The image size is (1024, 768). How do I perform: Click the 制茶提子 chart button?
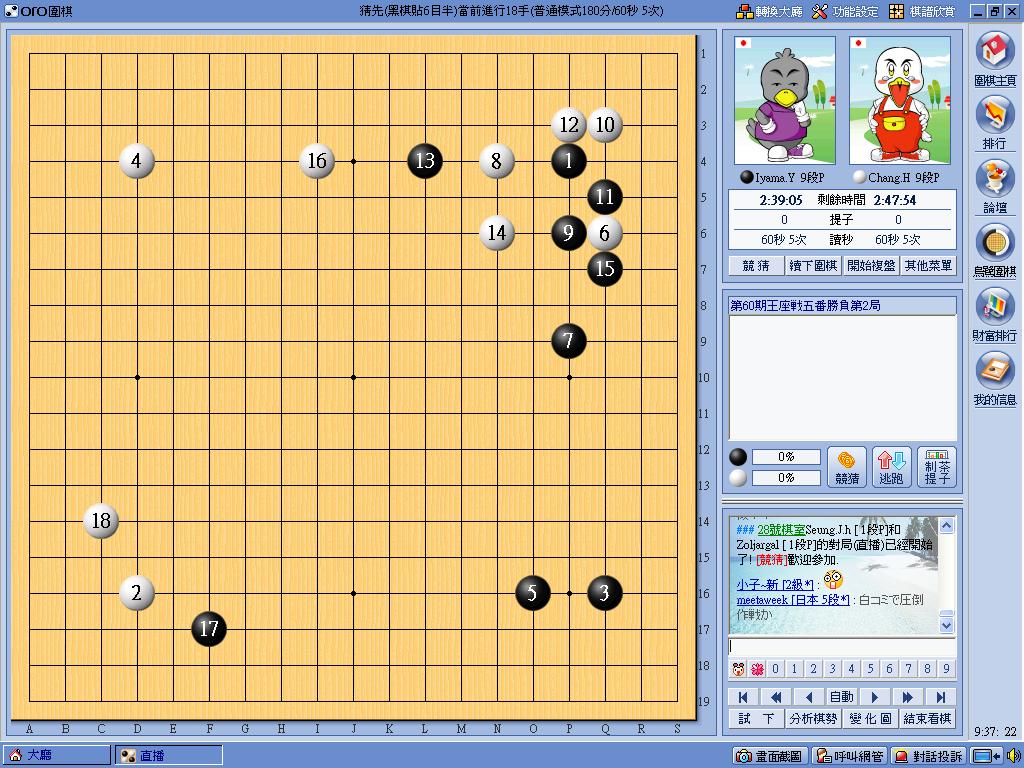coord(936,467)
